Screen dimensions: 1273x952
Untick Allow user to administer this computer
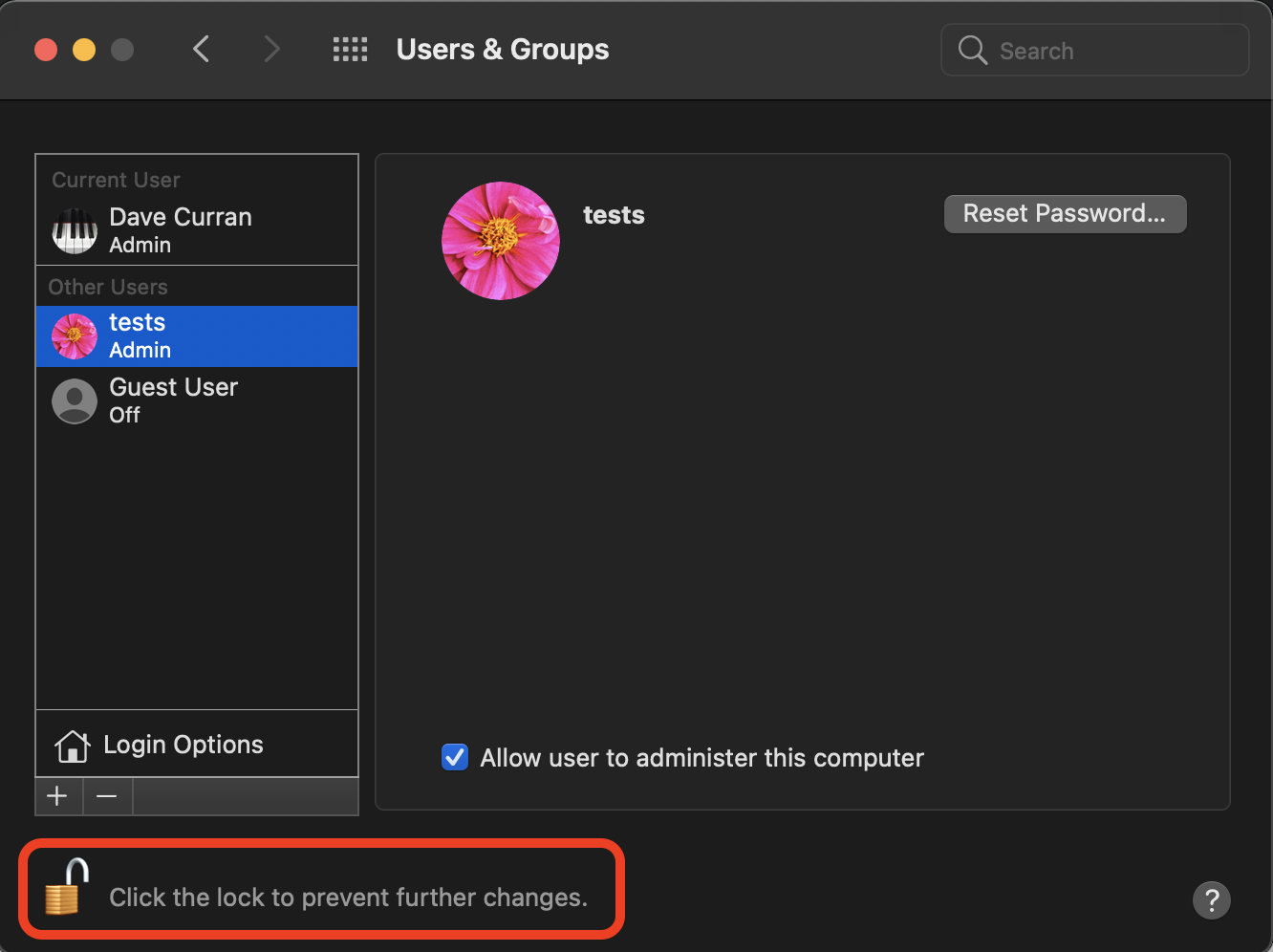click(455, 757)
